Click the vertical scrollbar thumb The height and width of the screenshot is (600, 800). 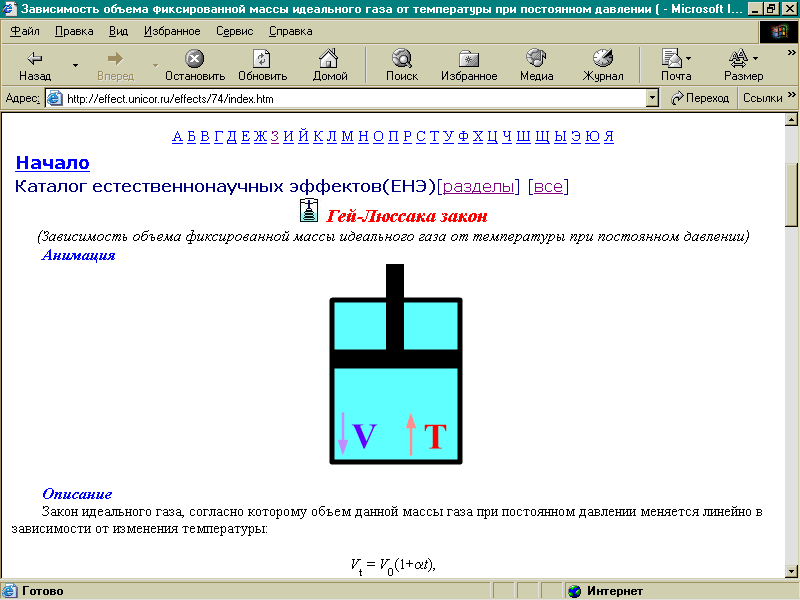791,194
